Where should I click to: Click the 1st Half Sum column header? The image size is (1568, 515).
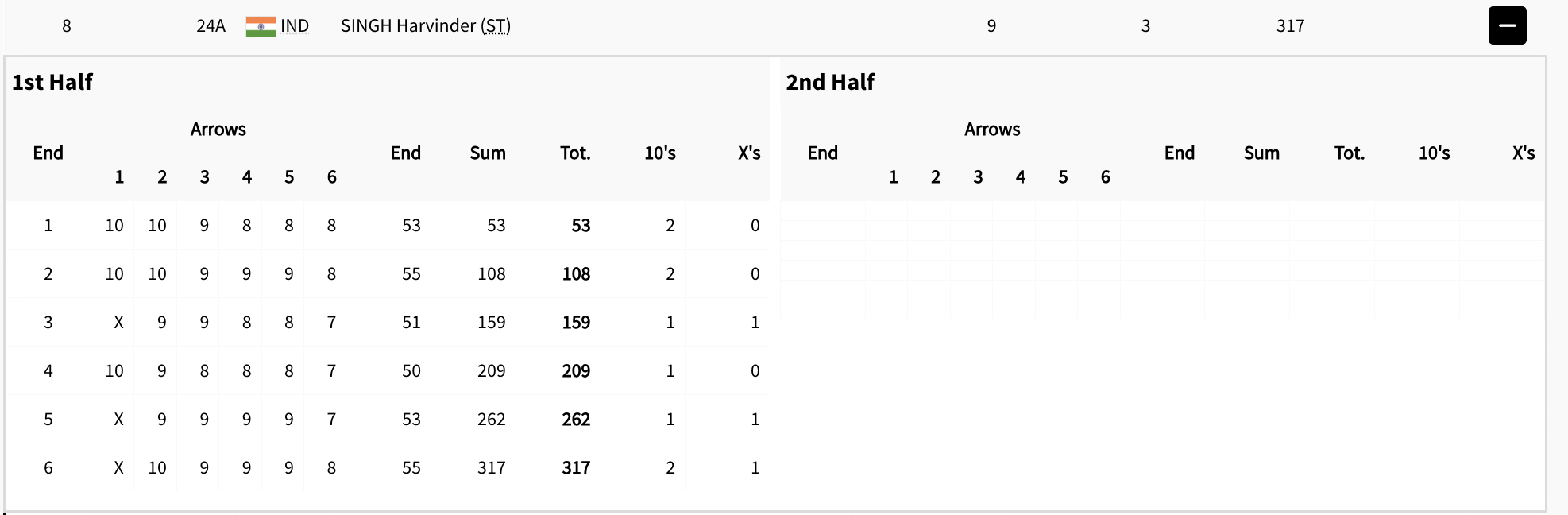click(x=488, y=153)
